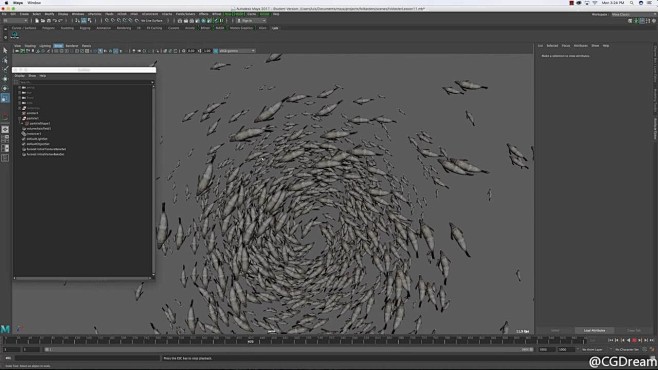Click the Maya logo at bottom left
Image resolution: width=658 pixels, height=370 pixels.
(5, 329)
